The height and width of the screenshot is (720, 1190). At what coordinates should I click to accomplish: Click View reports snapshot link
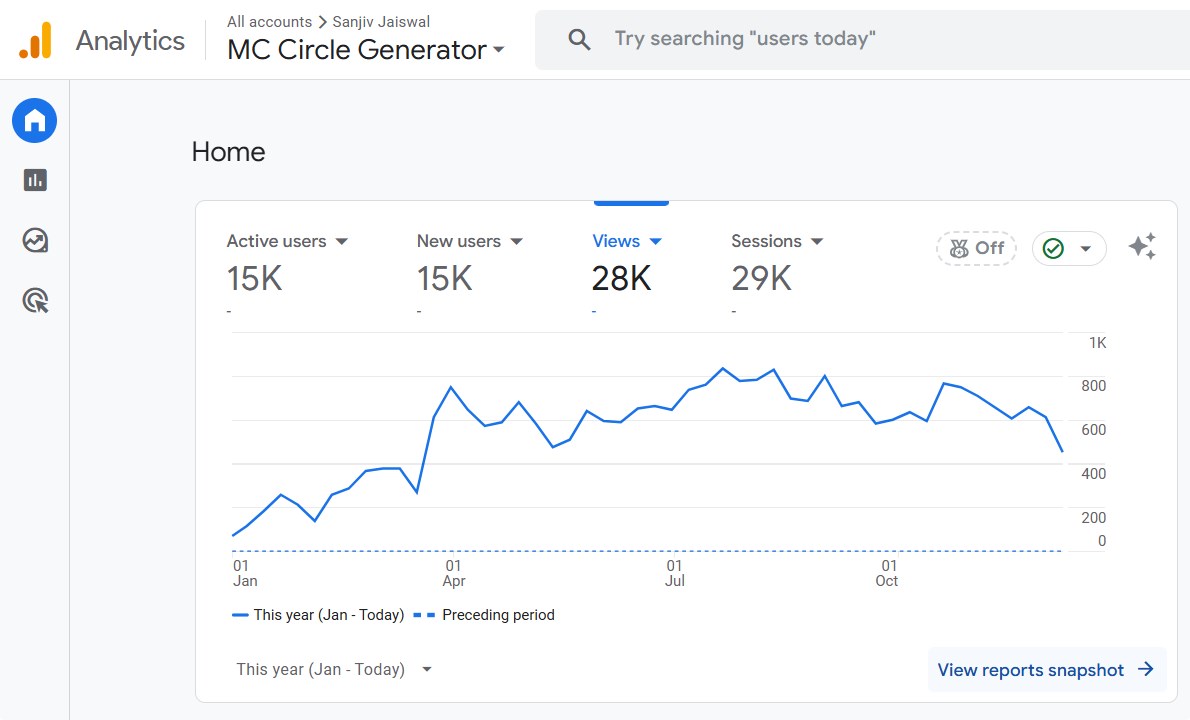(x=1047, y=670)
